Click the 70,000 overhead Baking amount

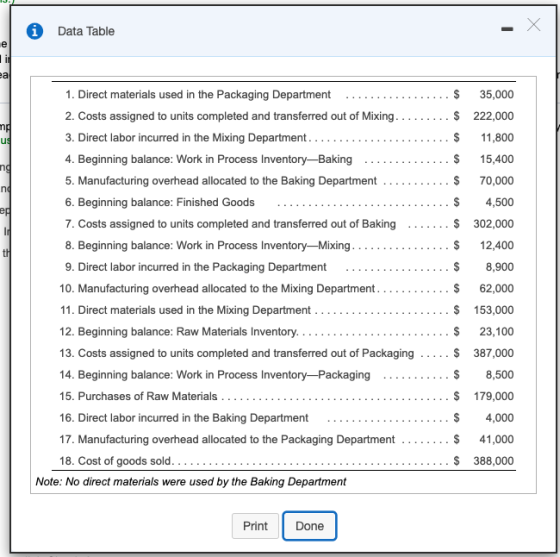(x=496, y=181)
